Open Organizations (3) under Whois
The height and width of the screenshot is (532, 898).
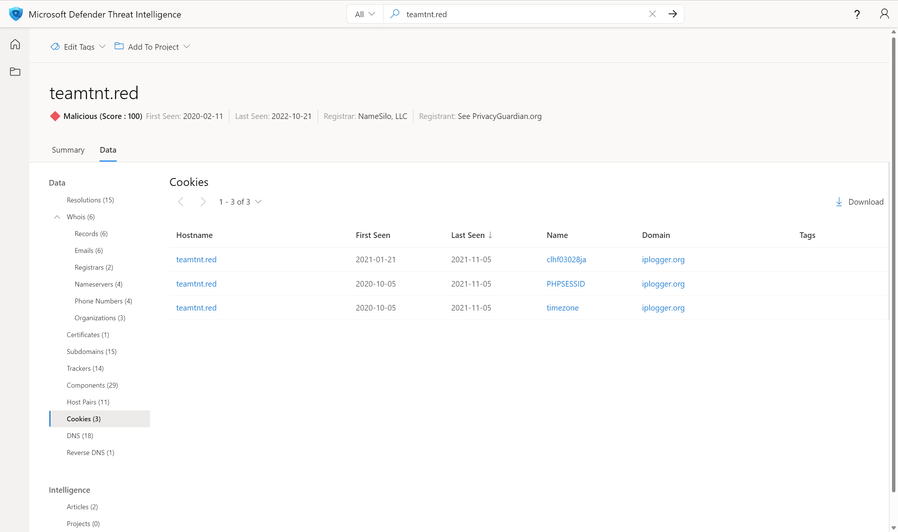pyautogui.click(x=100, y=318)
